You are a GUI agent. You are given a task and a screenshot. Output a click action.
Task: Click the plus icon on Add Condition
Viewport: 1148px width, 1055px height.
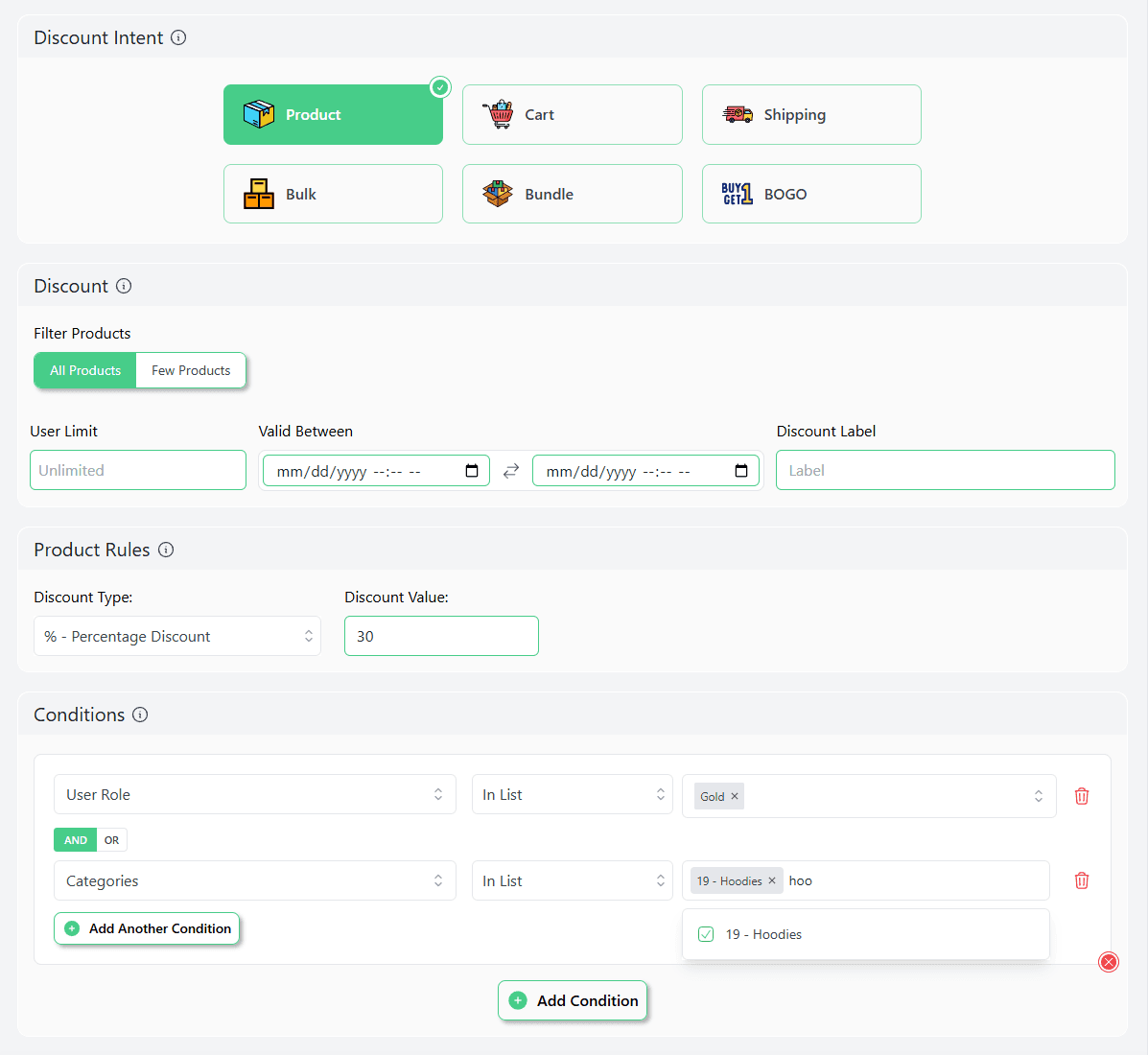[x=518, y=1000]
